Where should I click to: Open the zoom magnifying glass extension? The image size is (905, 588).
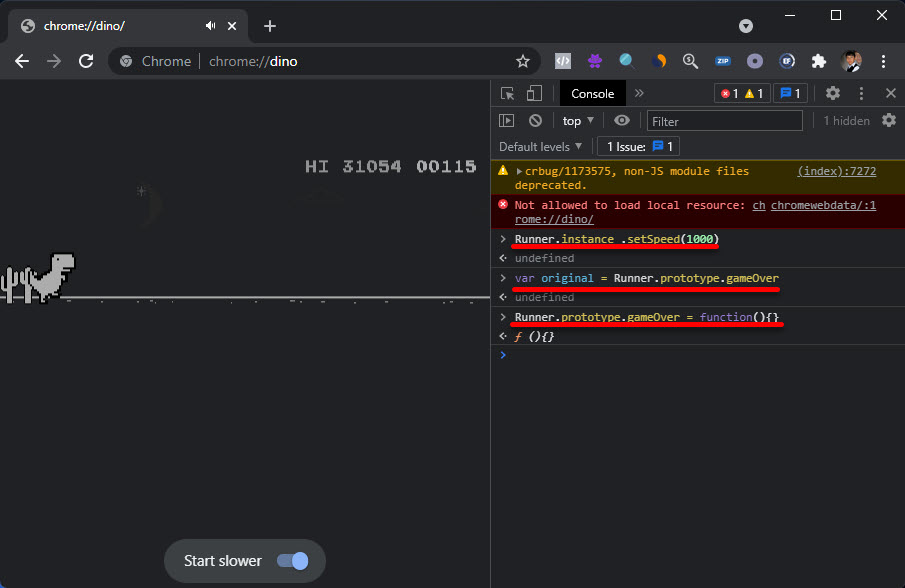pyautogui.click(x=690, y=61)
